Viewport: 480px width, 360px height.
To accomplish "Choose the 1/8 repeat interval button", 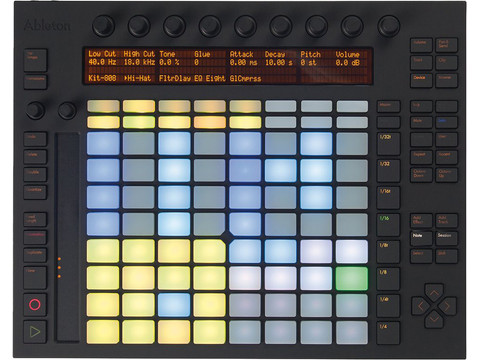I will 389,279.
